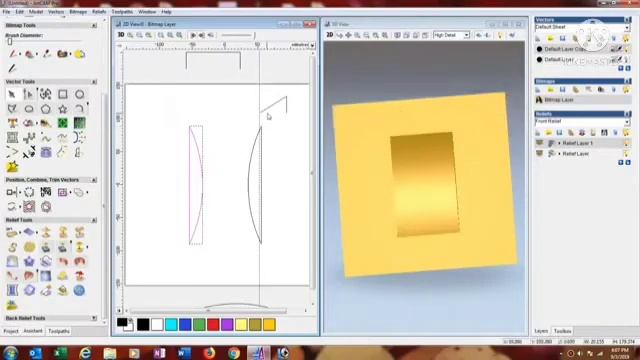This screenshot has height=360, width=640.
Task: Select the Paint Brush bitmap tool
Action: coord(12,54)
